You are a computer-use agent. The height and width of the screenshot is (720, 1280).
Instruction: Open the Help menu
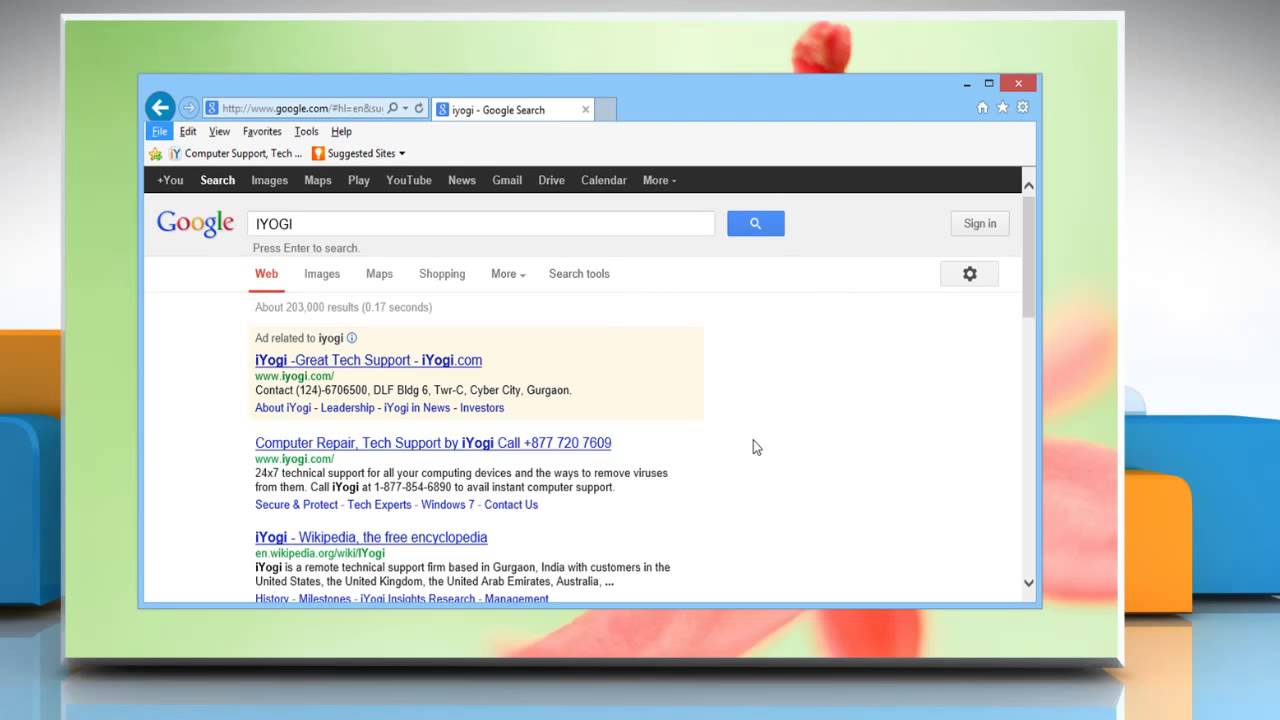tap(341, 131)
